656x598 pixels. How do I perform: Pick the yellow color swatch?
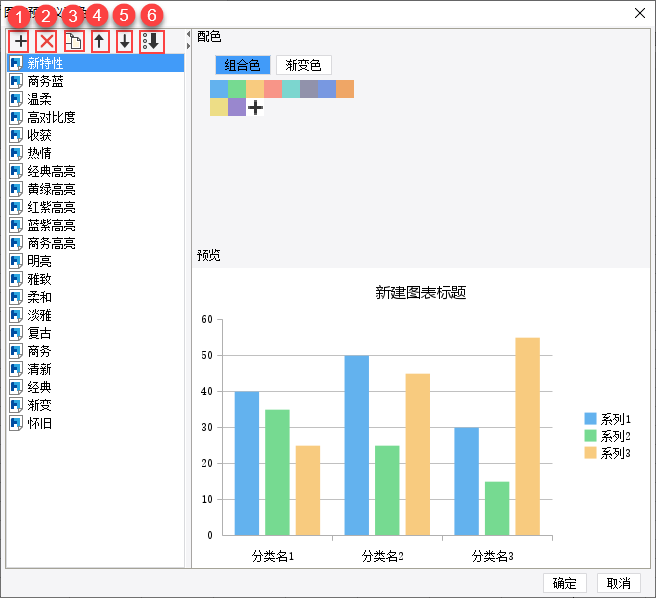pos(219,107)
